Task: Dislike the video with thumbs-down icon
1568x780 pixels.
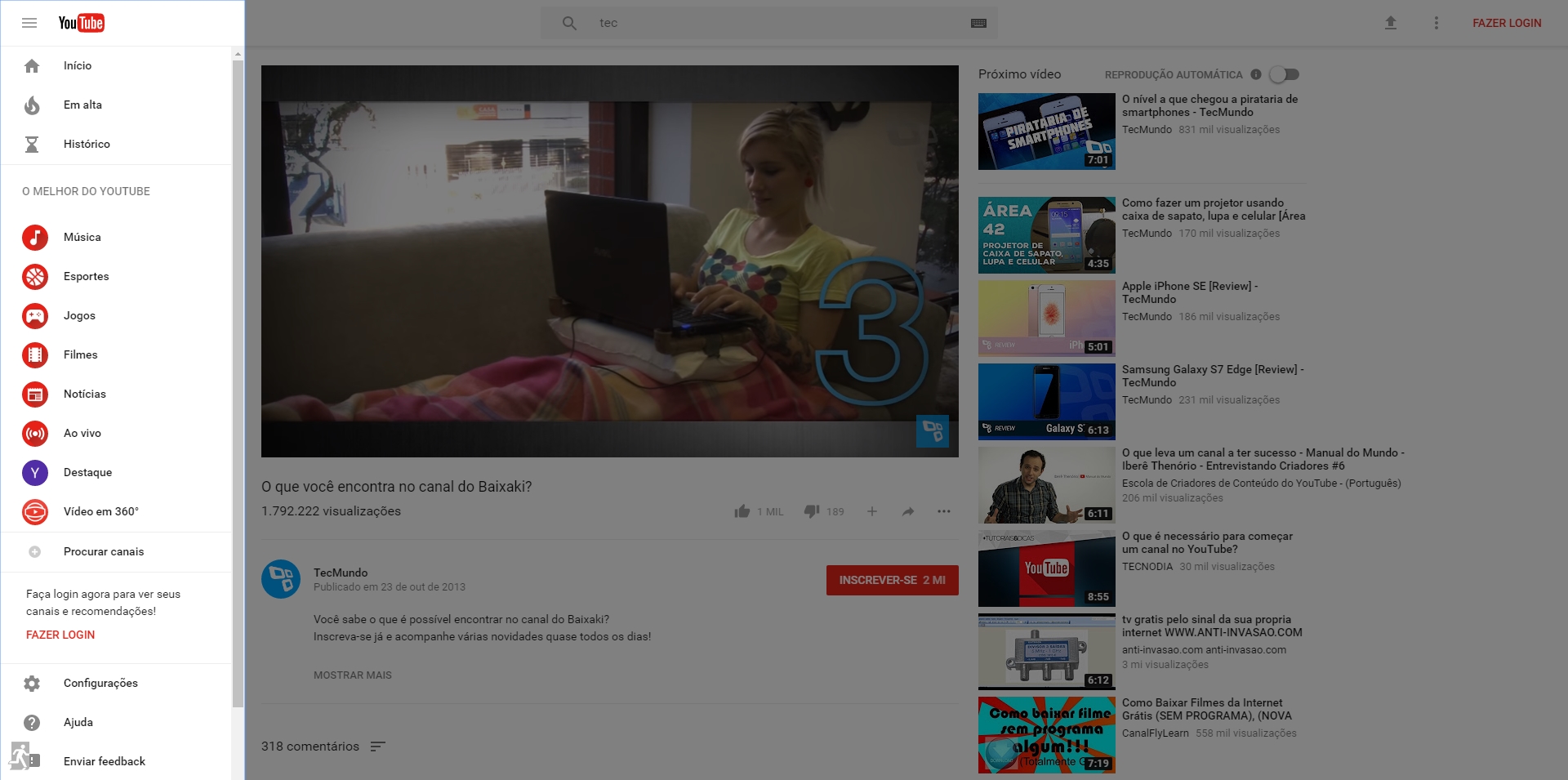Action: [812, 511]
